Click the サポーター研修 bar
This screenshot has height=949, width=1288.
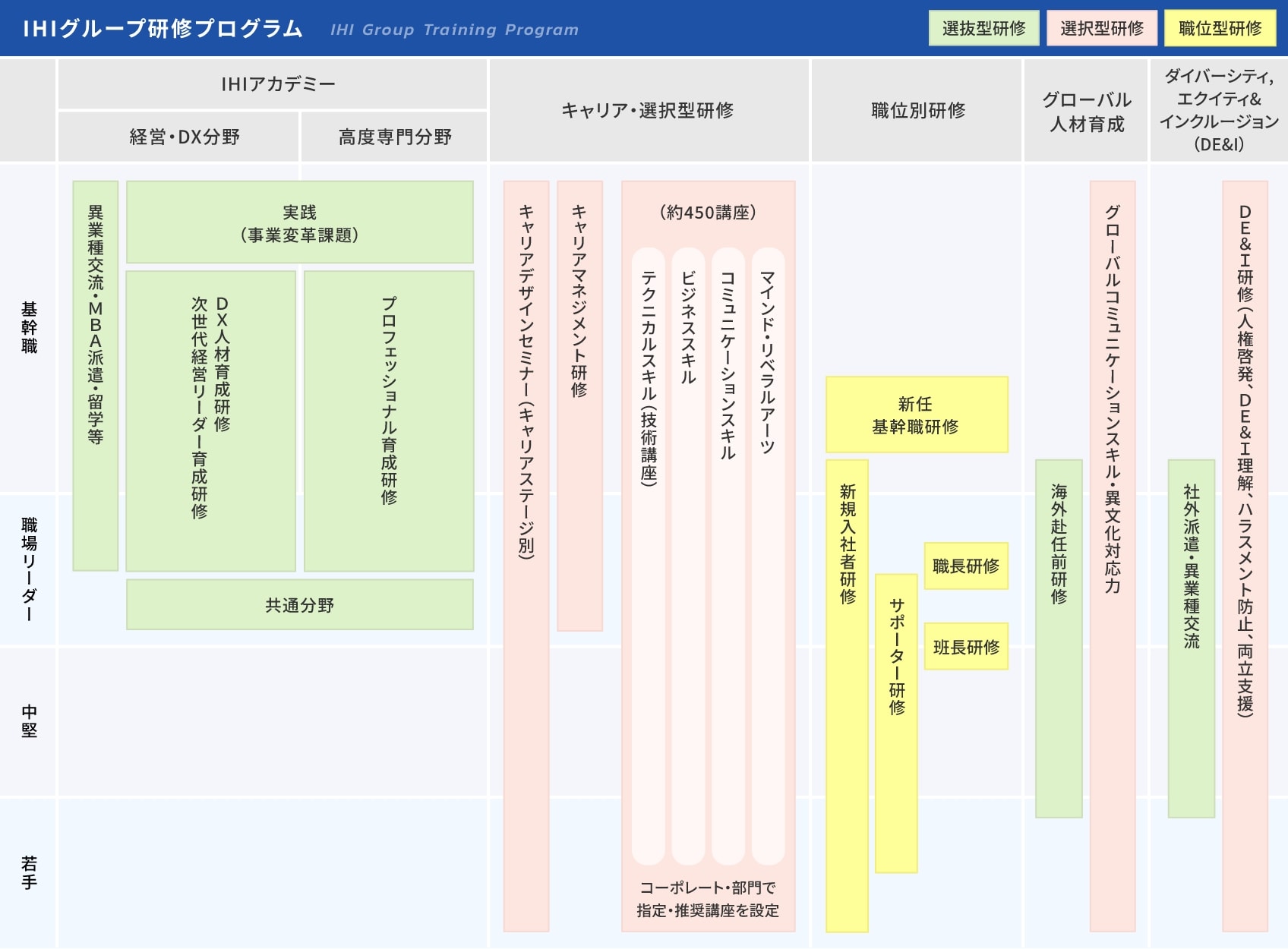tap(897, 724)
